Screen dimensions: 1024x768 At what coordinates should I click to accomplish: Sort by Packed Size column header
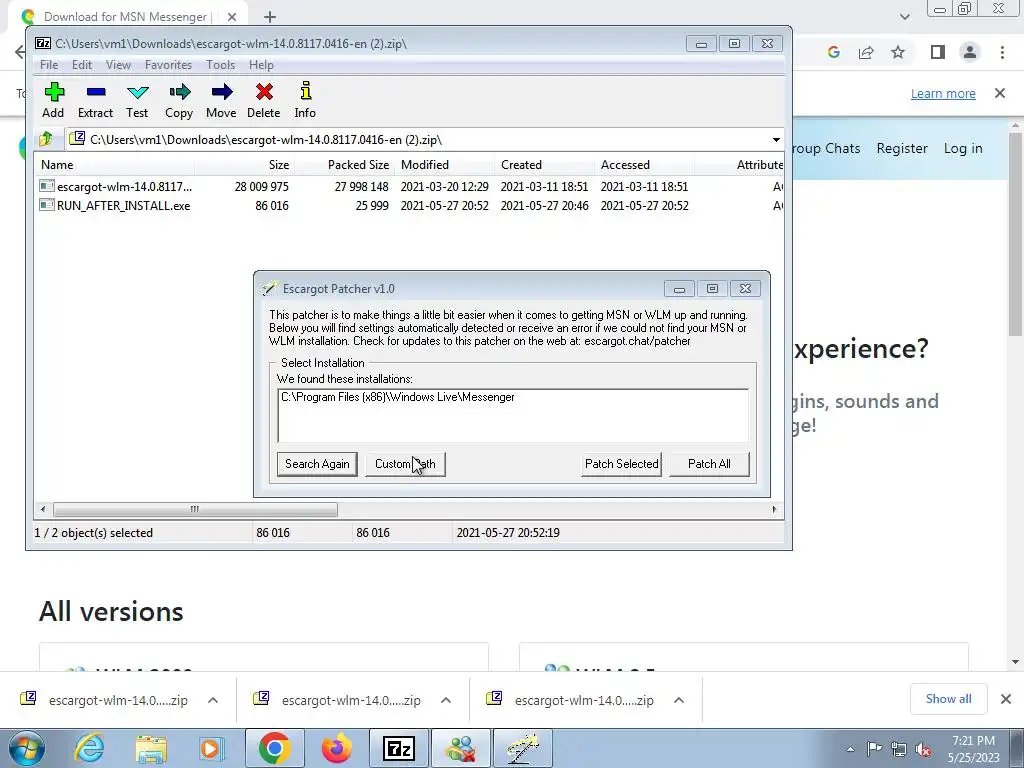(345, 165)
